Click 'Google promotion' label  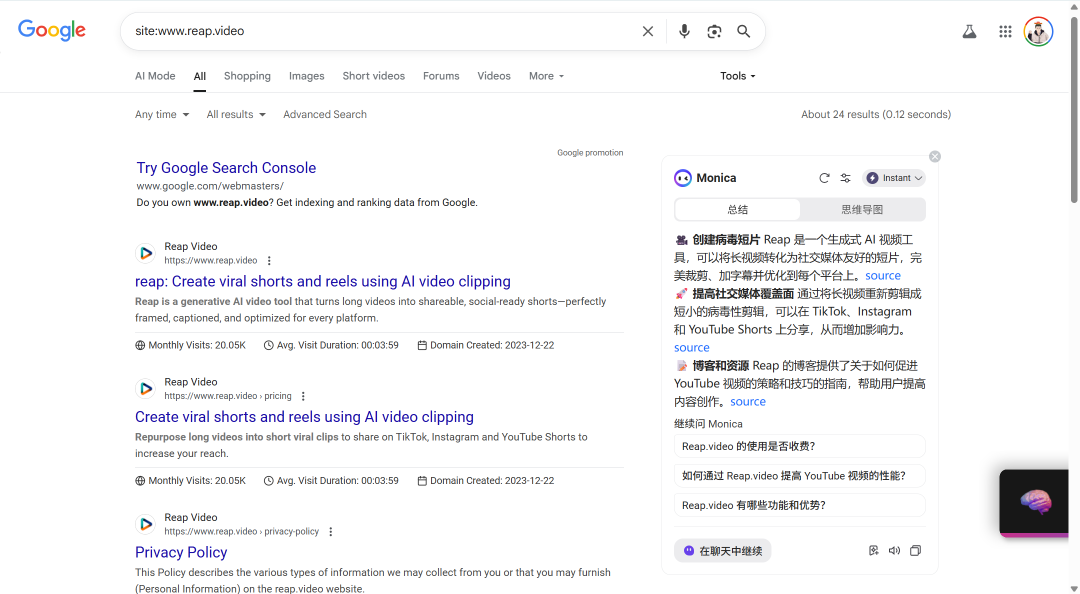[x=590, y=153]
